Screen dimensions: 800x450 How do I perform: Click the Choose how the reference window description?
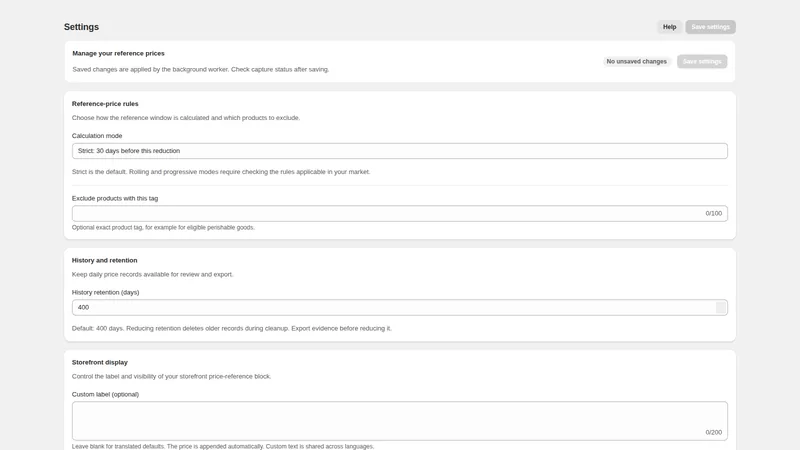(x=186, y=118)
